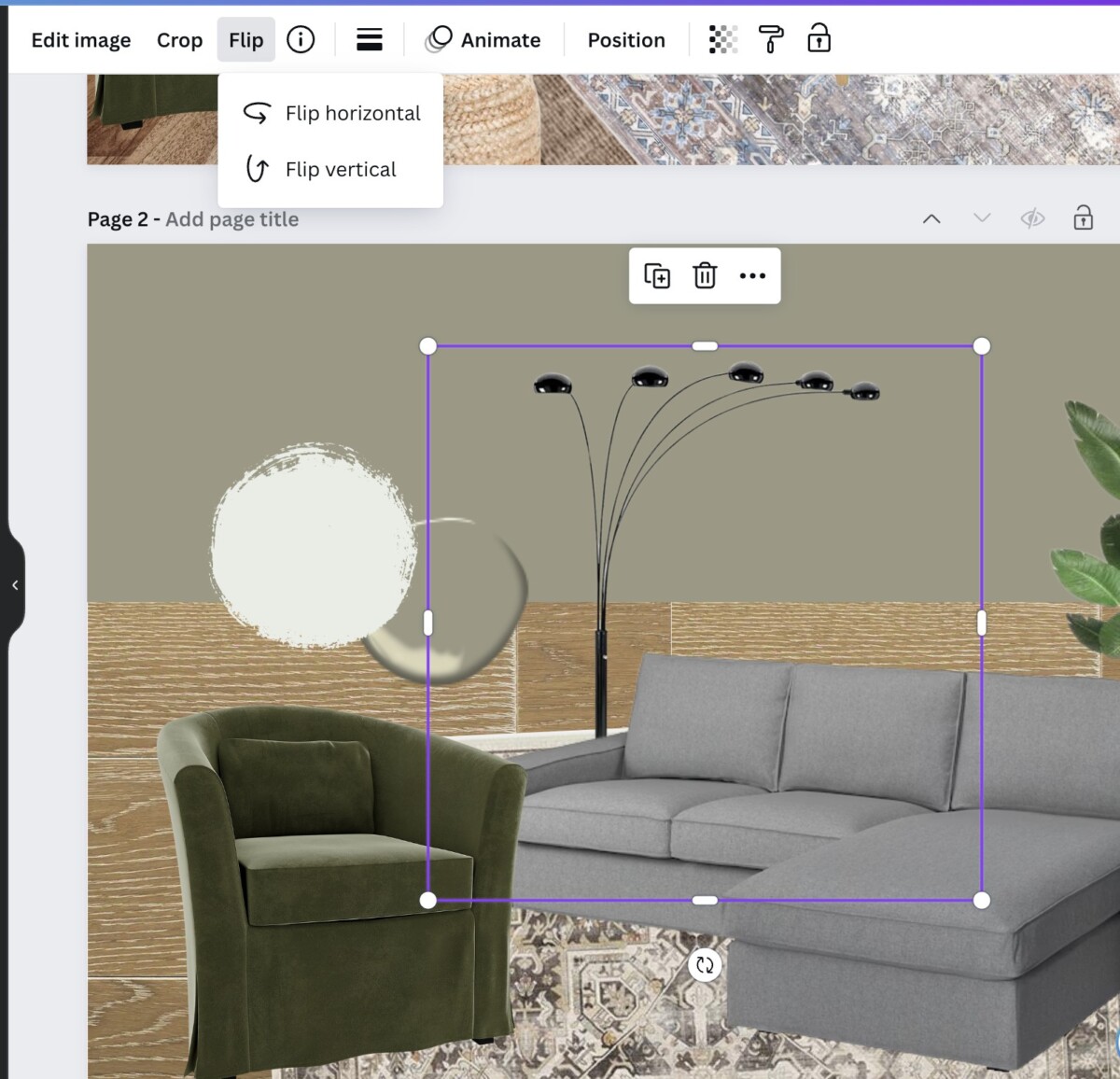Viewport: 1120px width, 1079px height.
Task: Open the Crop tool
Action: (179, 39)
